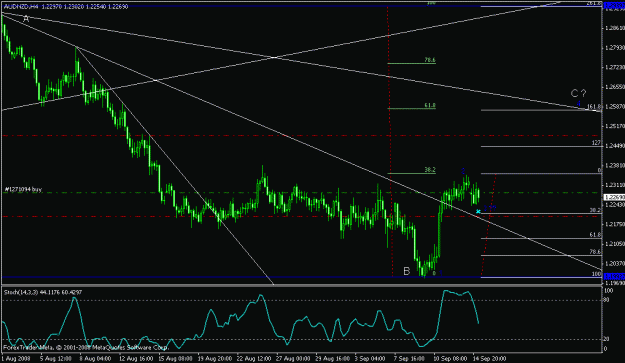This screenshot has height=363, width=625.
Task: Click the grey 78.6 retracement label beside price axis
Action: coord(595,252)
